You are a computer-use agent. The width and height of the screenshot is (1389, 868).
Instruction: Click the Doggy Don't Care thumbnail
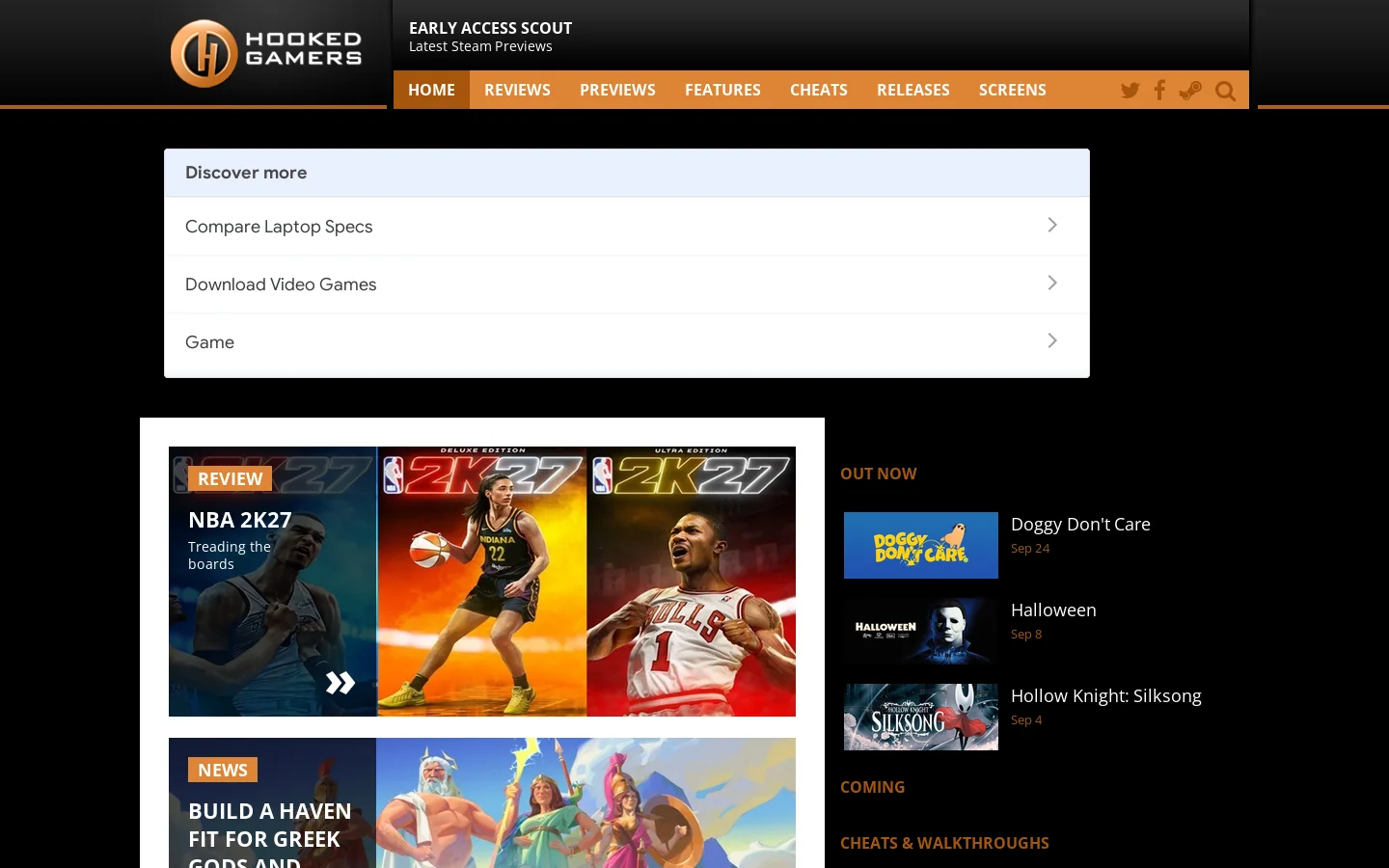[921, 545]
